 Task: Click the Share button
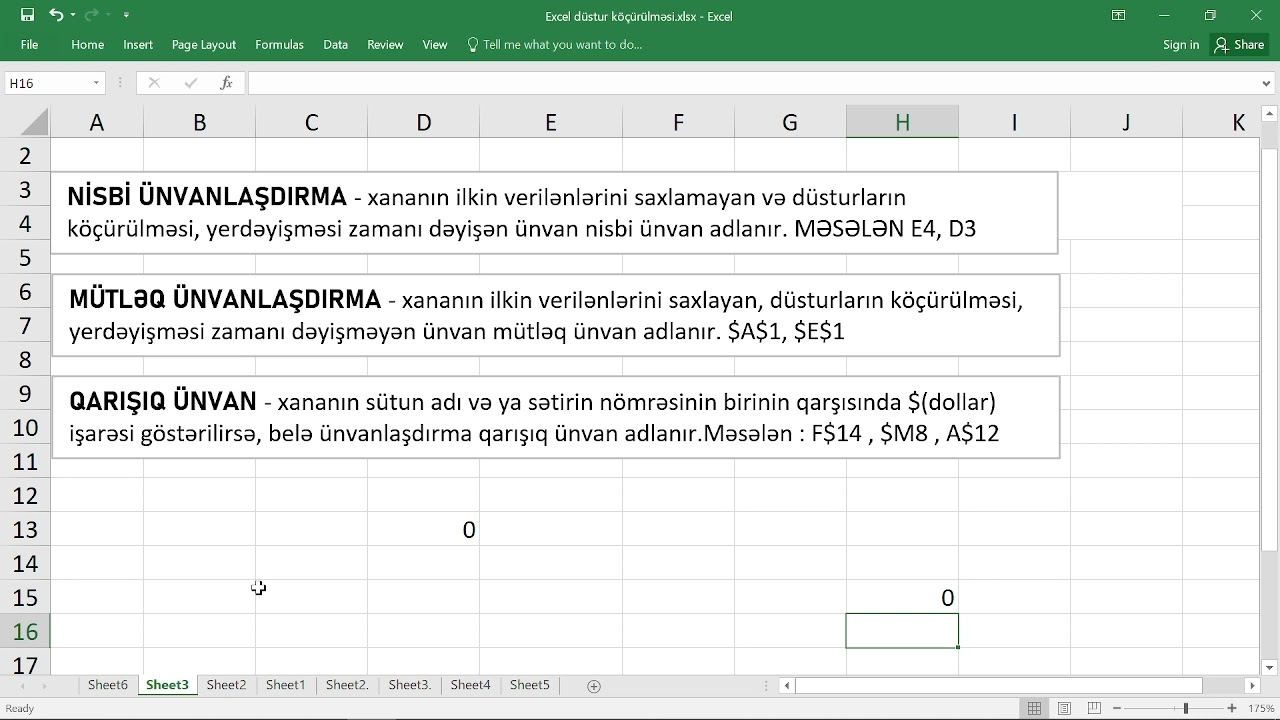click(1239, 45)
